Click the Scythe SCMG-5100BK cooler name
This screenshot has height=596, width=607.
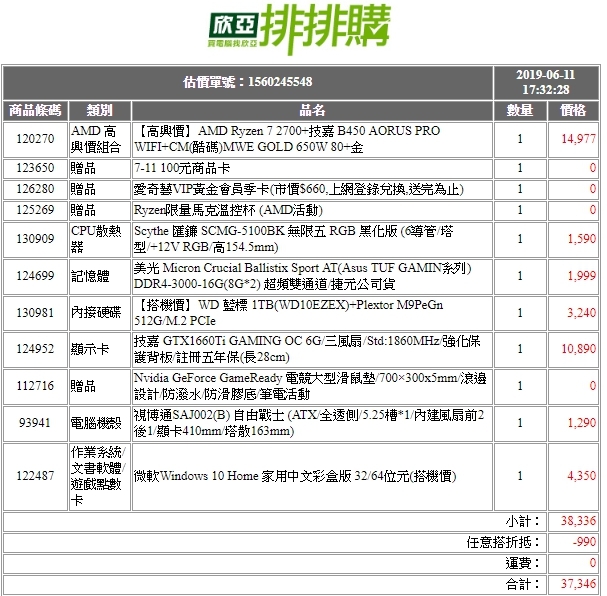click(x=293, y=239)
